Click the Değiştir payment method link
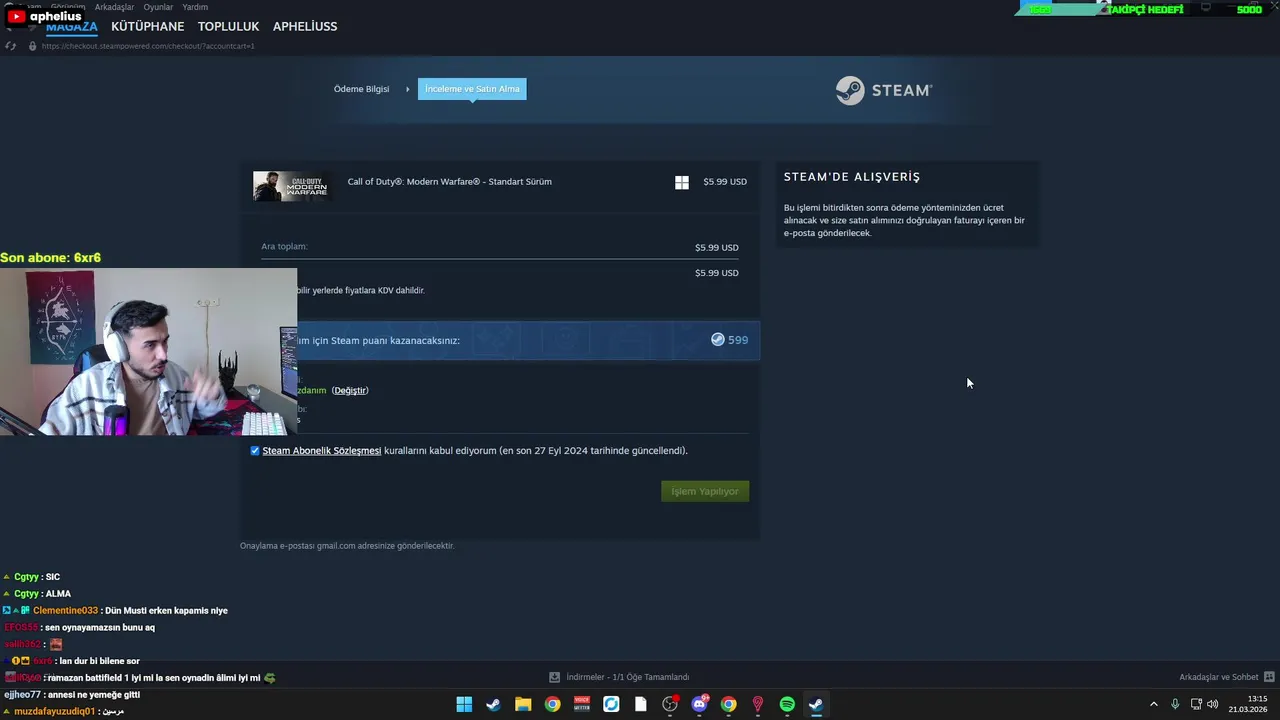 point(350,391)
